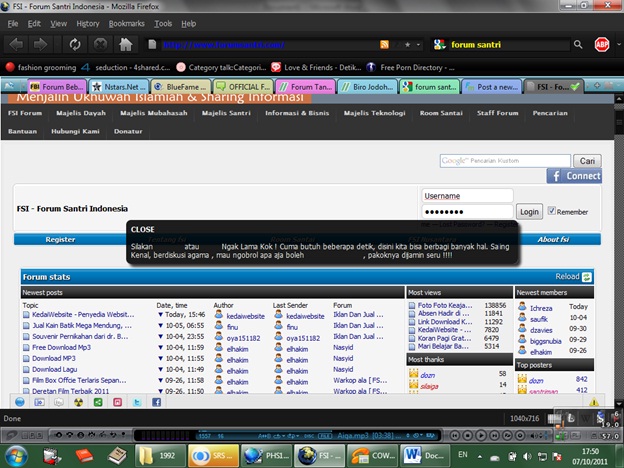Click the Forum stats Reload icon

pyautogui.click(x=587, y=277)
